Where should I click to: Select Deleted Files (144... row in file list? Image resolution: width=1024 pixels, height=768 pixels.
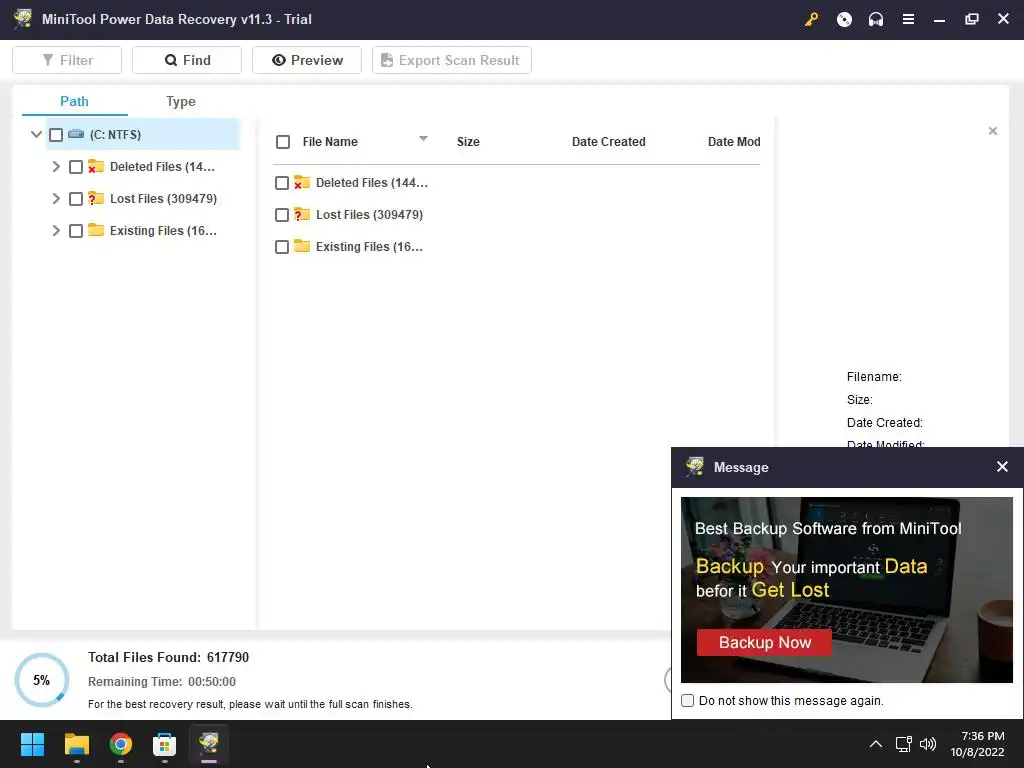[372, 183]
